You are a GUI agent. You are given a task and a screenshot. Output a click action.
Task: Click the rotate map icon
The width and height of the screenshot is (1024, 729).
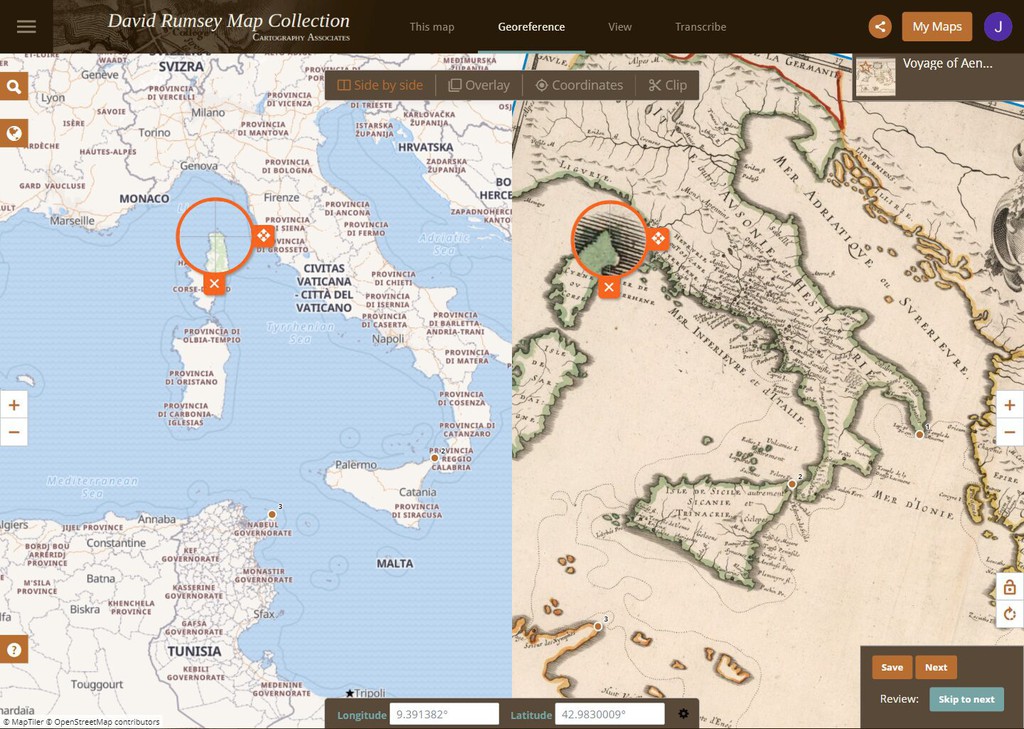click(1010, 614)
